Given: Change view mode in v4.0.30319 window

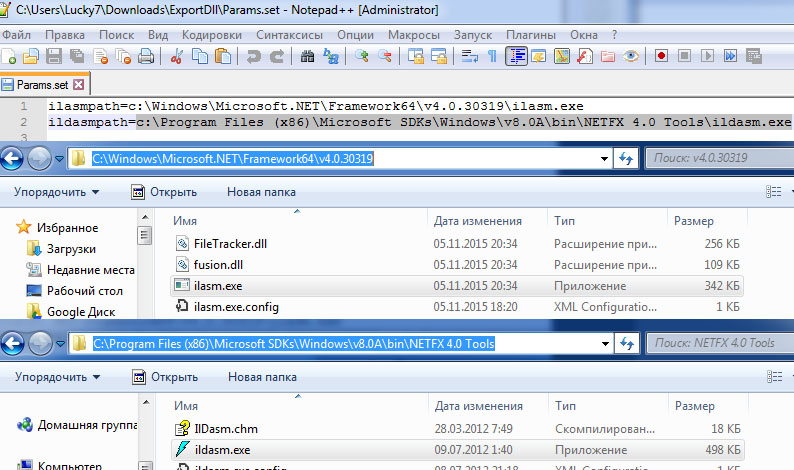Looking at the screenshot, I should [x=773, y=192].
